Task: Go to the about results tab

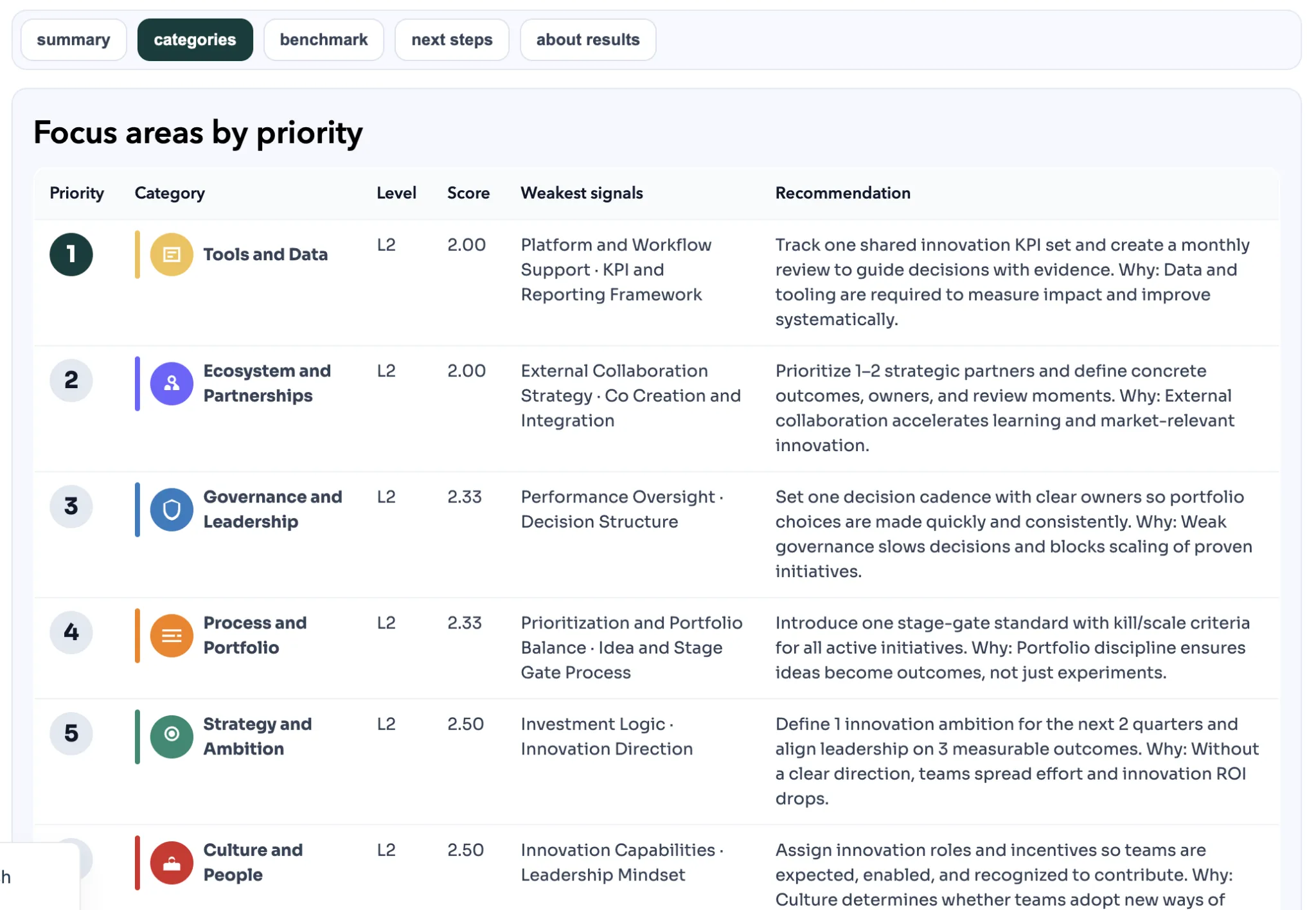Action: [x=588, y=40]
